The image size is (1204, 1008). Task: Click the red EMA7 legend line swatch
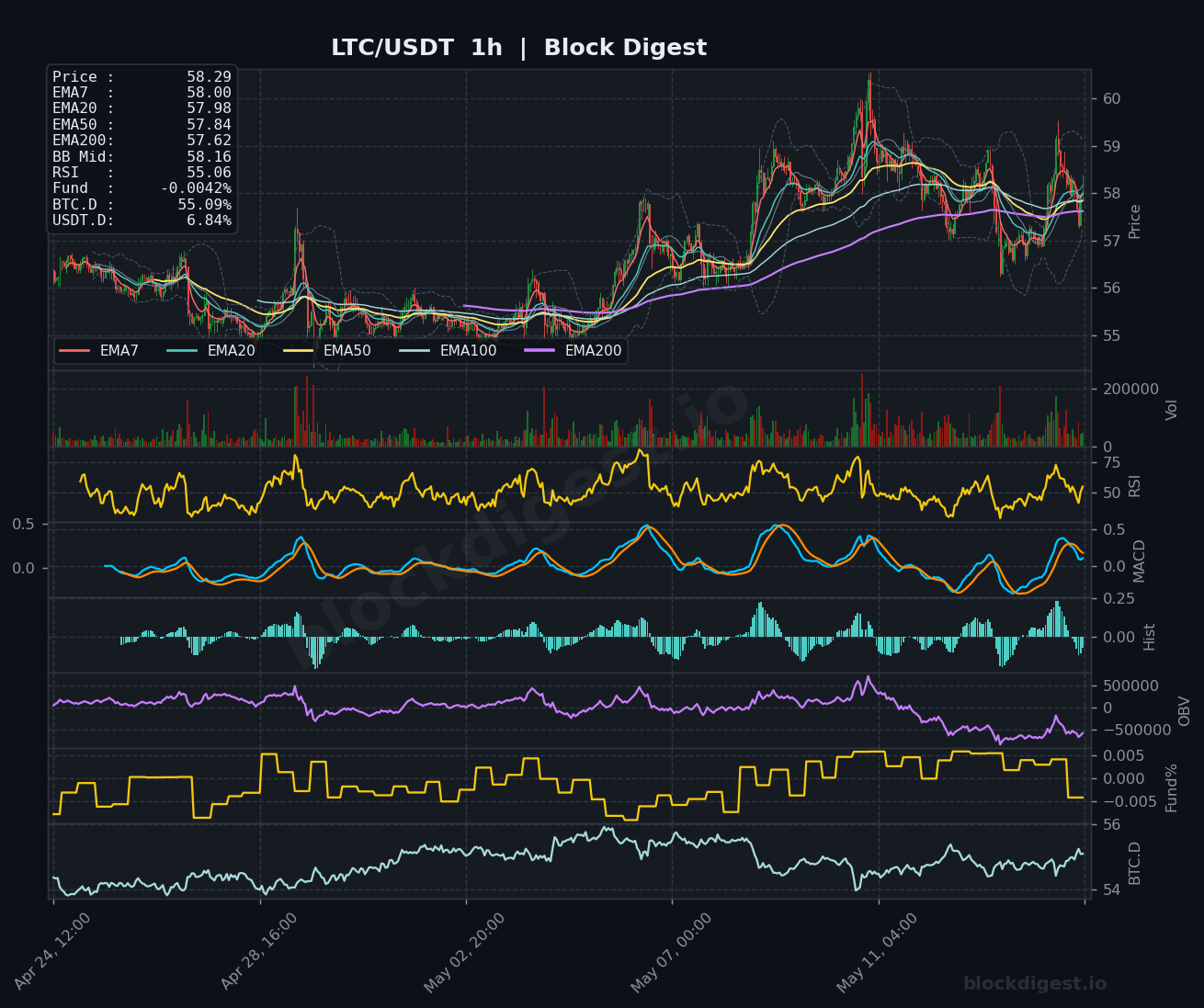point(74,351)
